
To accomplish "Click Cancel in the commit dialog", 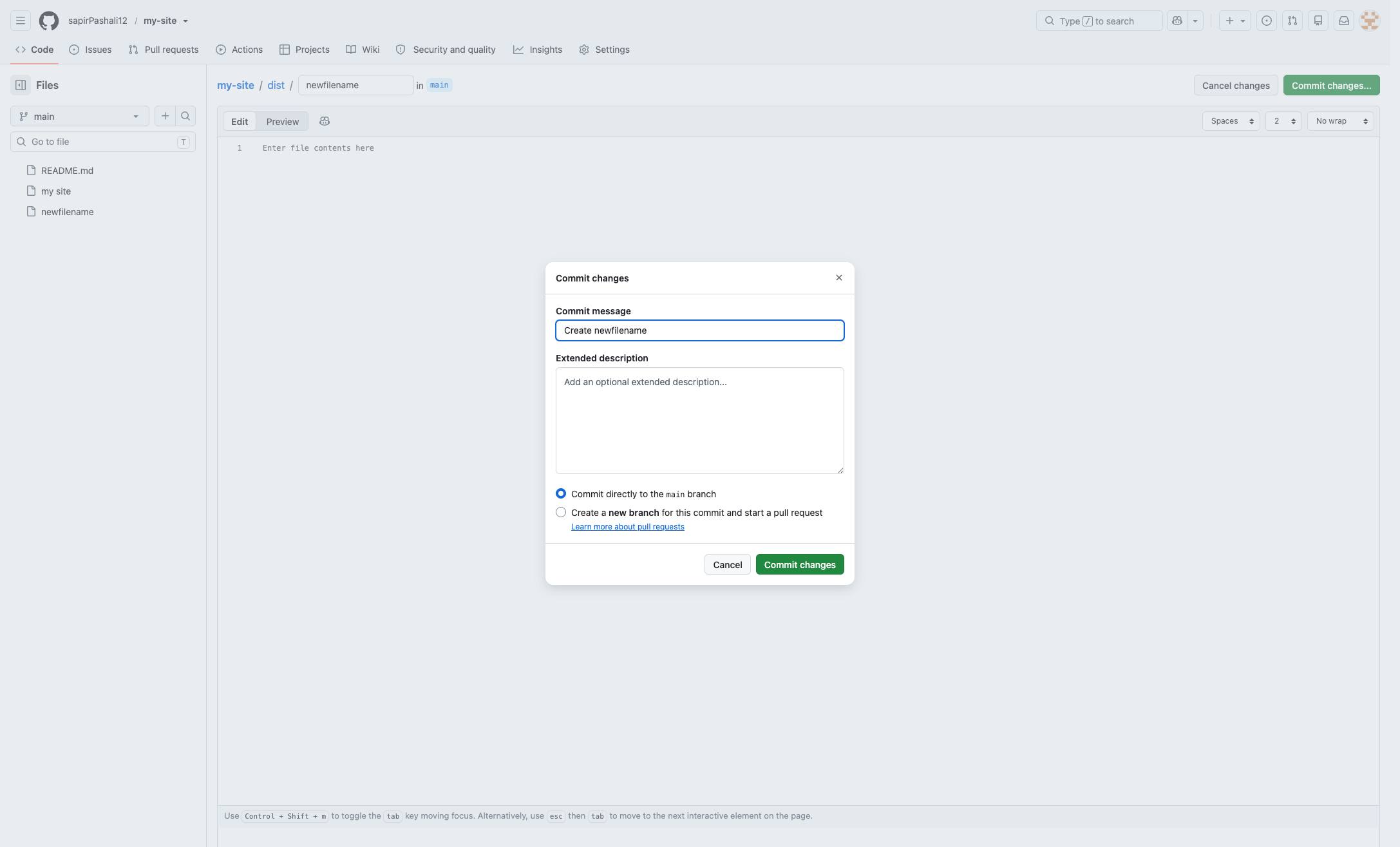I will click(728, 564).
